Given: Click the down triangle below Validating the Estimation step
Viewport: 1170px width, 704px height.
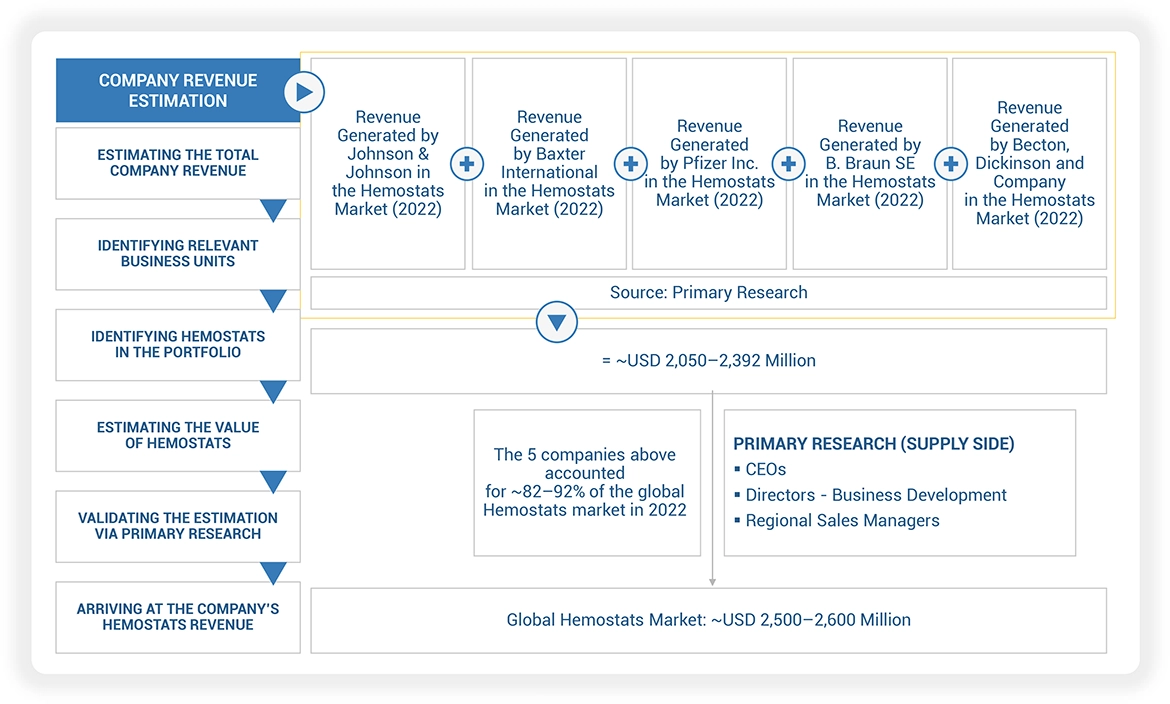Looking at the screenshot, I should click(x=273, y=573).
